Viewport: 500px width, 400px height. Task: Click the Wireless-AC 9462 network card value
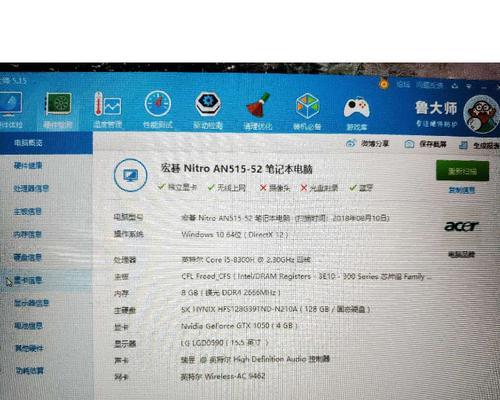point(223,376)
